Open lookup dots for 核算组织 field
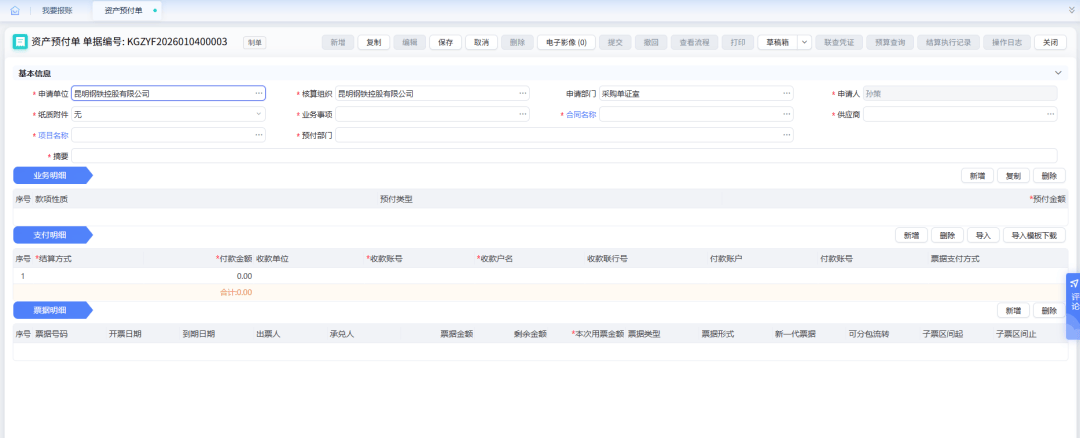This screenshot has width=1080, height=438. click(522, 93)
